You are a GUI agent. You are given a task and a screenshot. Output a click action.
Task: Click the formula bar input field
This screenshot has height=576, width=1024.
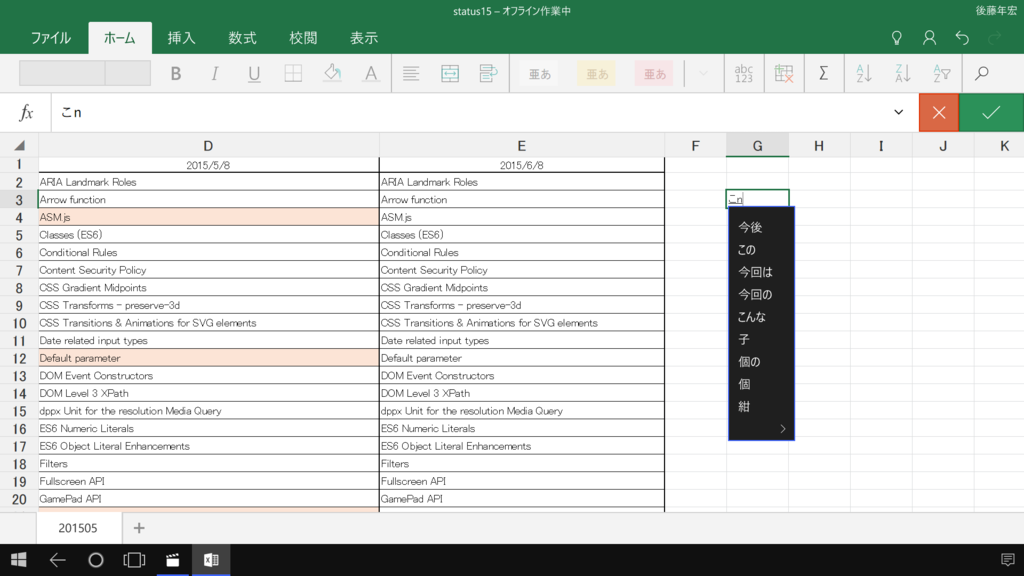pos(470,112)
